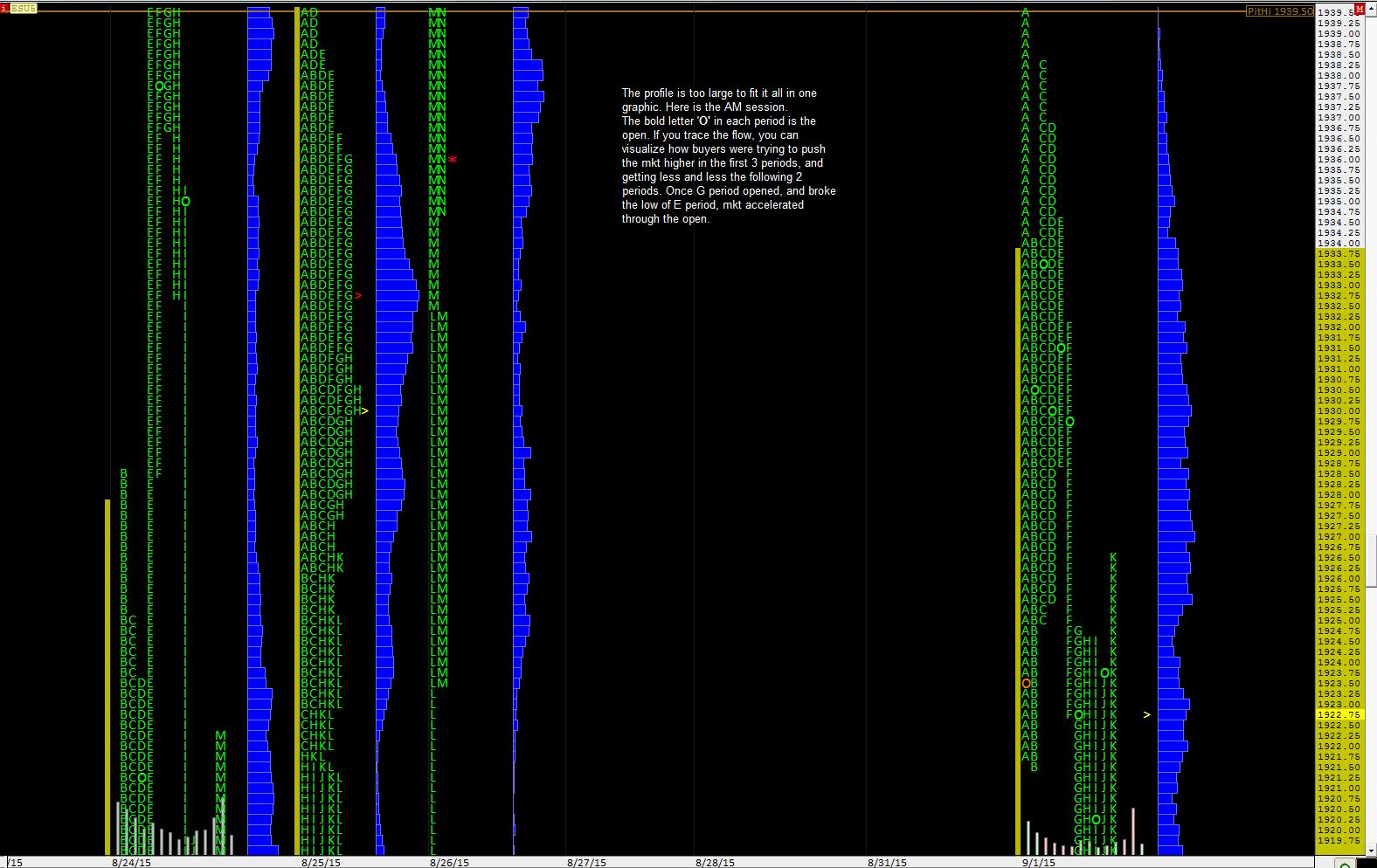
Task: Click the red M marker icon
Action: point(1360,9)
